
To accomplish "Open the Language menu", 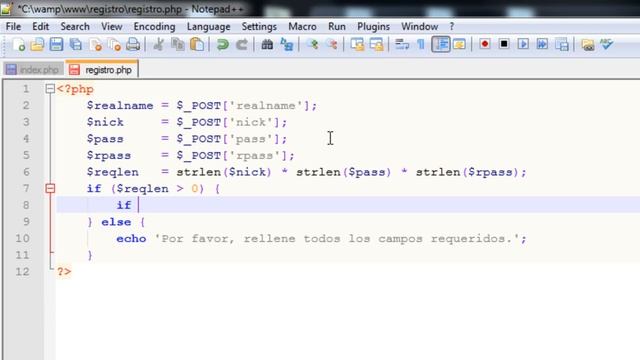I will [x=209, y=27].
